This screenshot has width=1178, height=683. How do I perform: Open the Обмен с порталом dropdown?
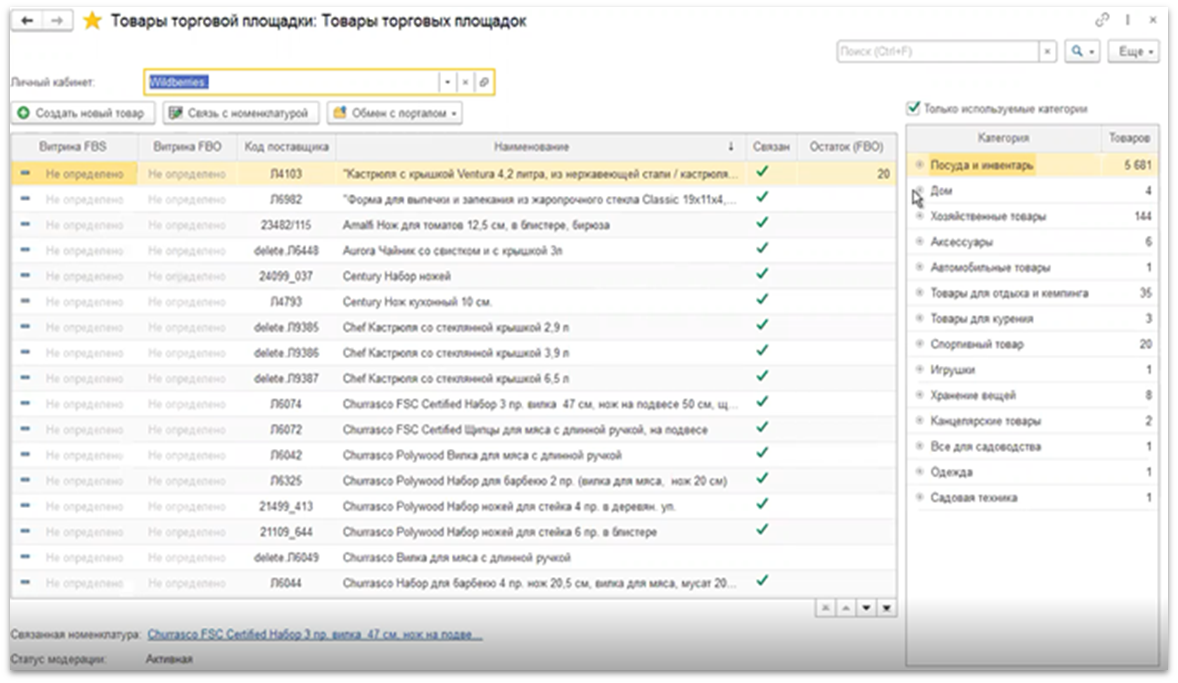click(394, 113)
